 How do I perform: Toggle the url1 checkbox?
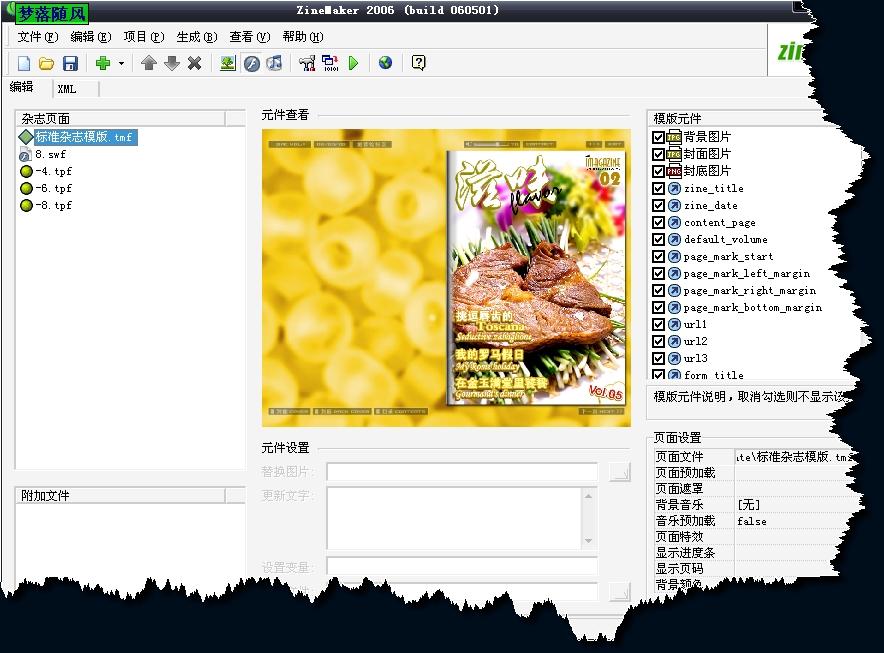pos(658,324)
